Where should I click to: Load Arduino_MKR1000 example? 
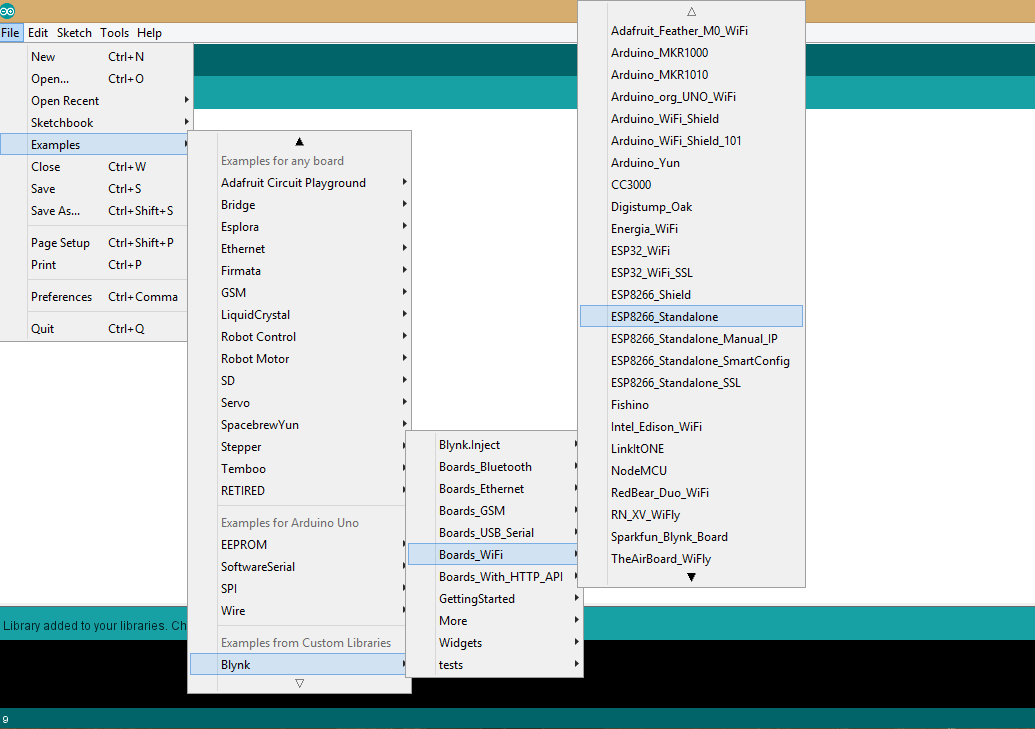point(691,52)
